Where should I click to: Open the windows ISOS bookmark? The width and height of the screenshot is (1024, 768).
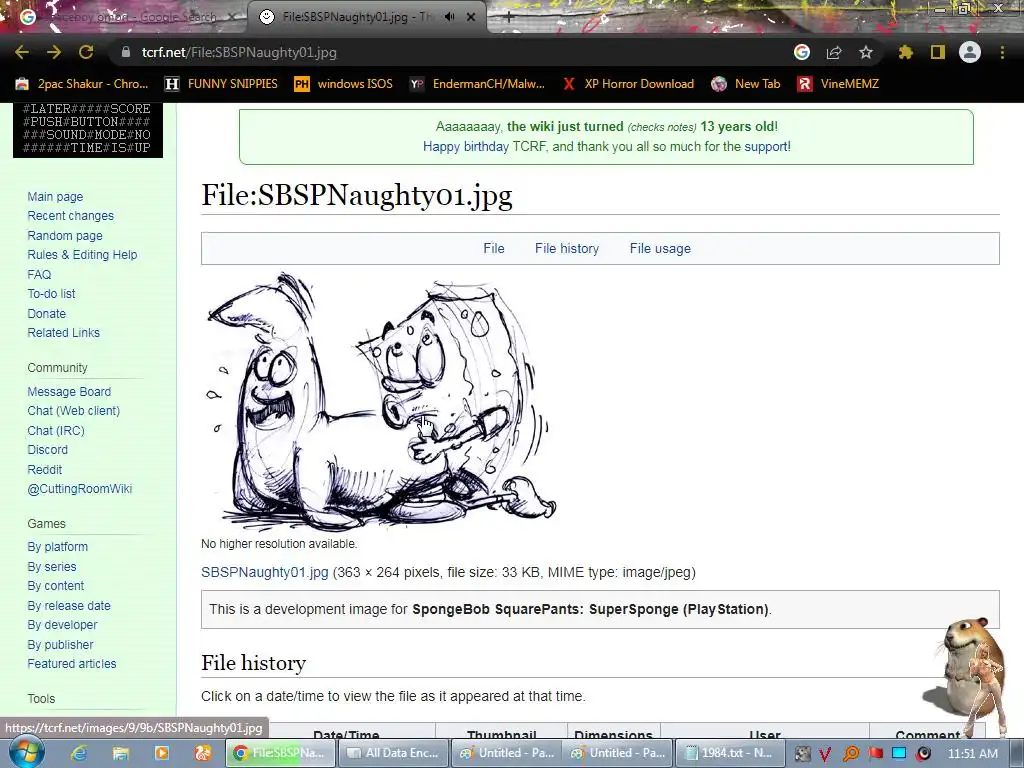click(344, 84)
